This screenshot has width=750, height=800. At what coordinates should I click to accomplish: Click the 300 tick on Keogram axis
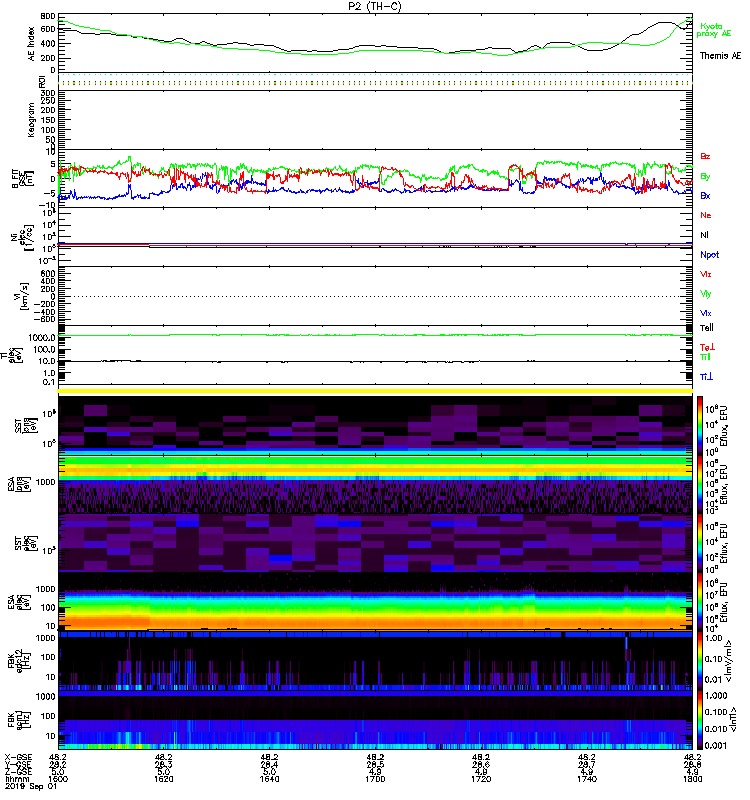pos(48,93)
